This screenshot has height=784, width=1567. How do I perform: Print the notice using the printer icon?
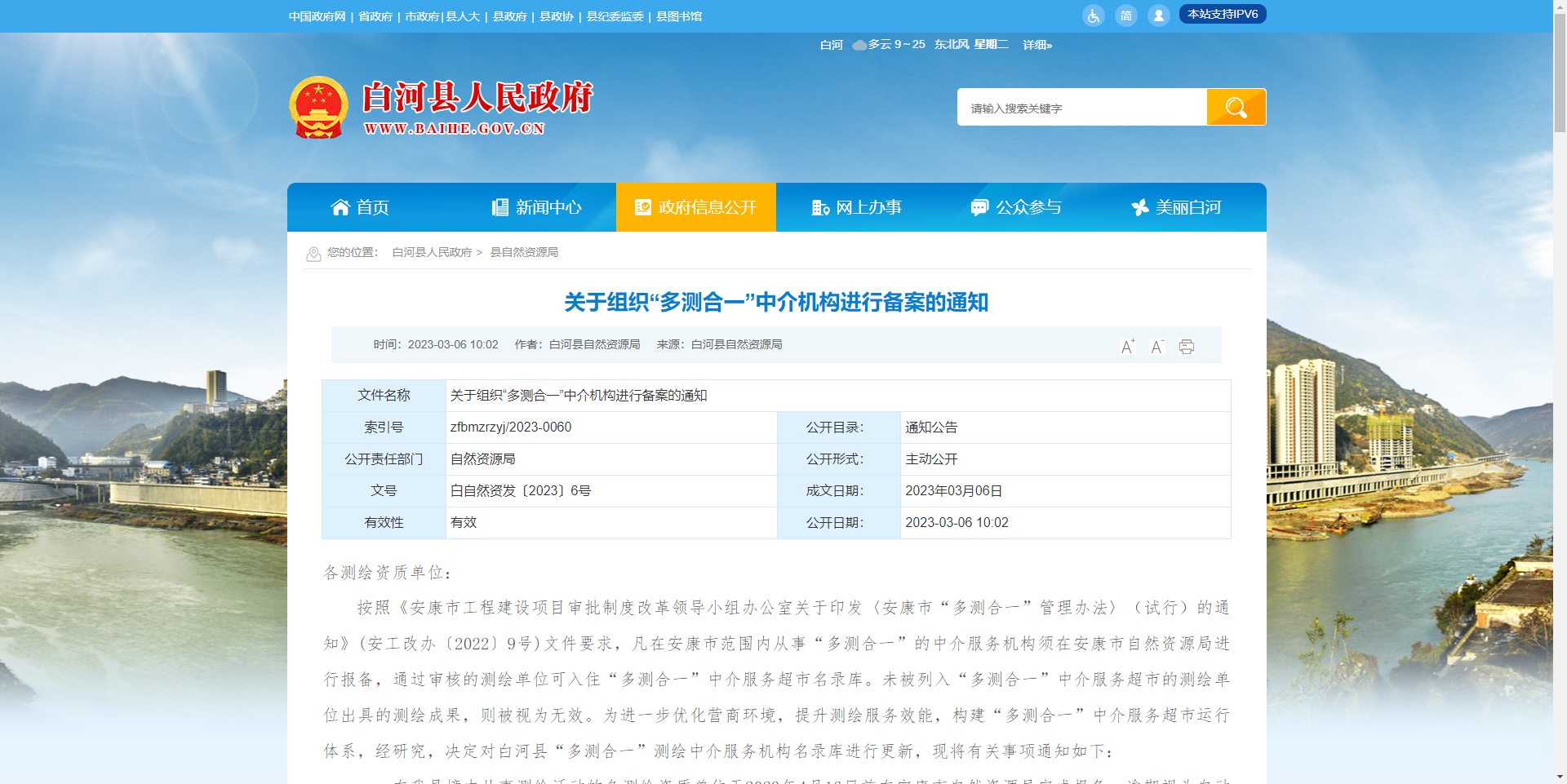coord(1186,346)
